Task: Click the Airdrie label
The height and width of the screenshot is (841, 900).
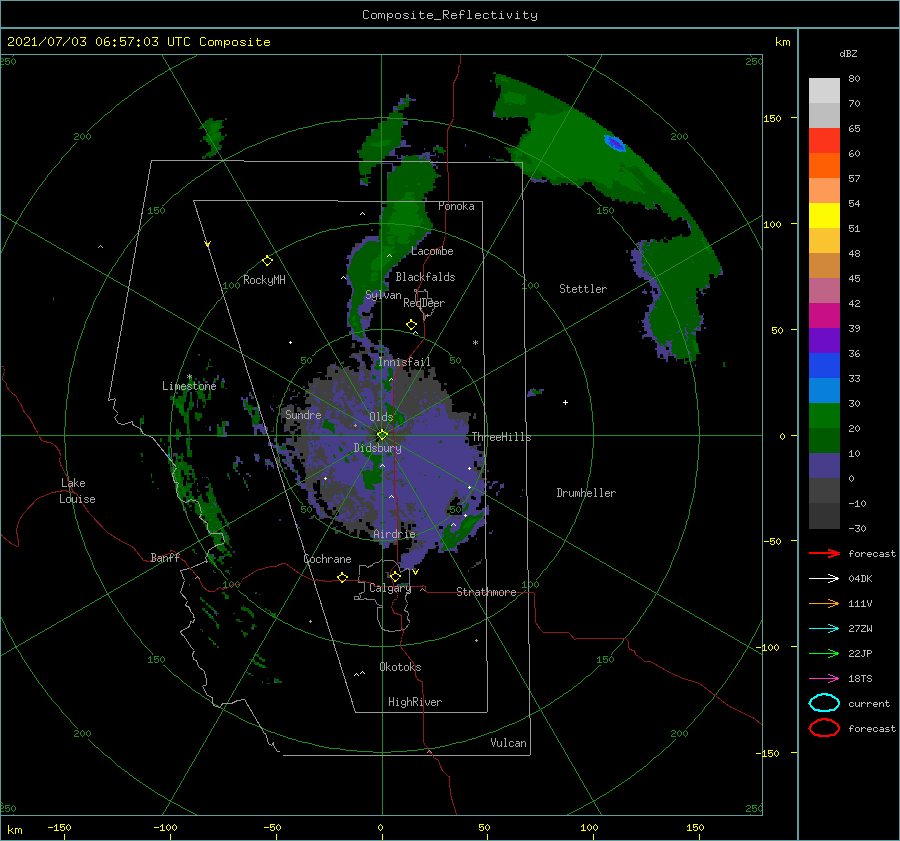Action: pyautogui.click(x=394, y=534)
